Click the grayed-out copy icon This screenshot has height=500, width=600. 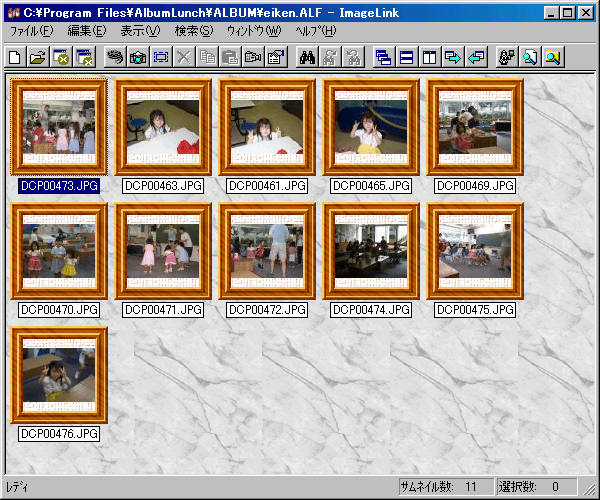tap(207, 58)
